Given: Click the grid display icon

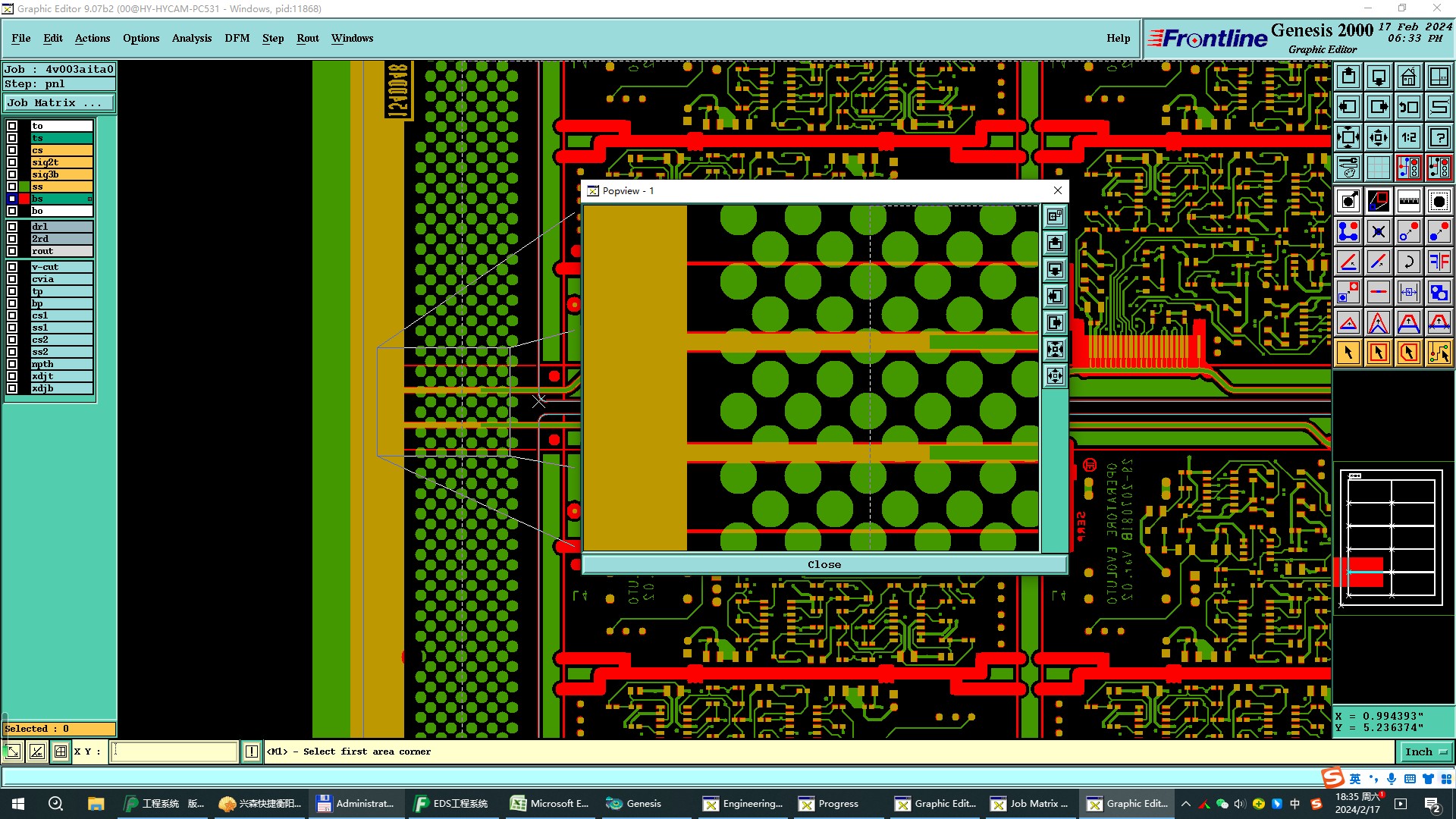Looking at the screenshot, I should coord(1378,168).
